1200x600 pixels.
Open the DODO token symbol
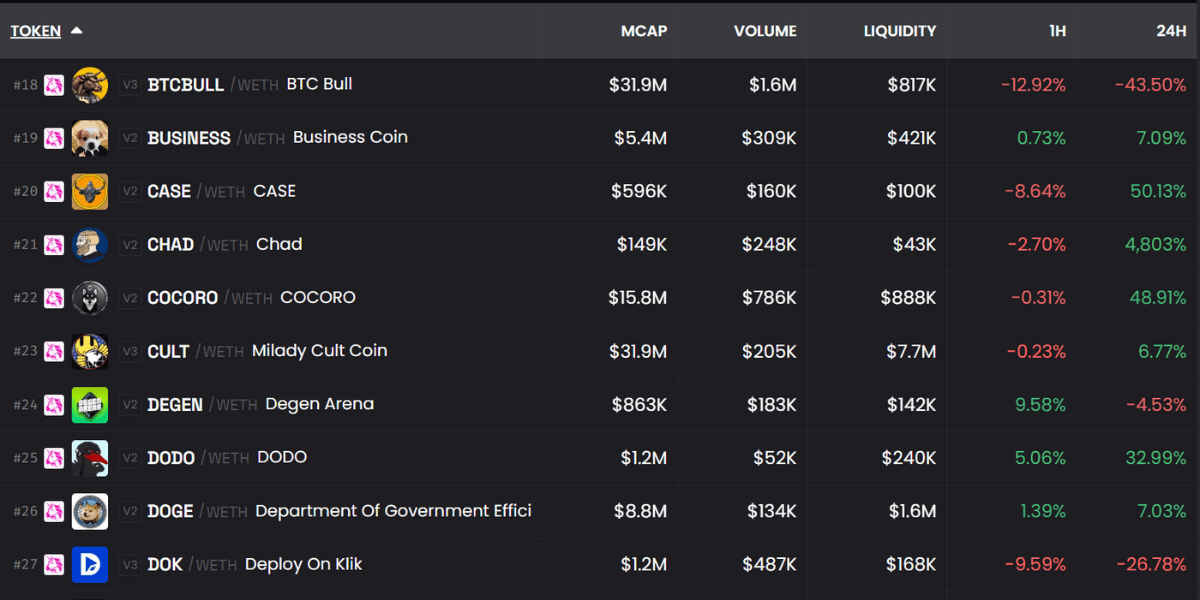[171, 458]
